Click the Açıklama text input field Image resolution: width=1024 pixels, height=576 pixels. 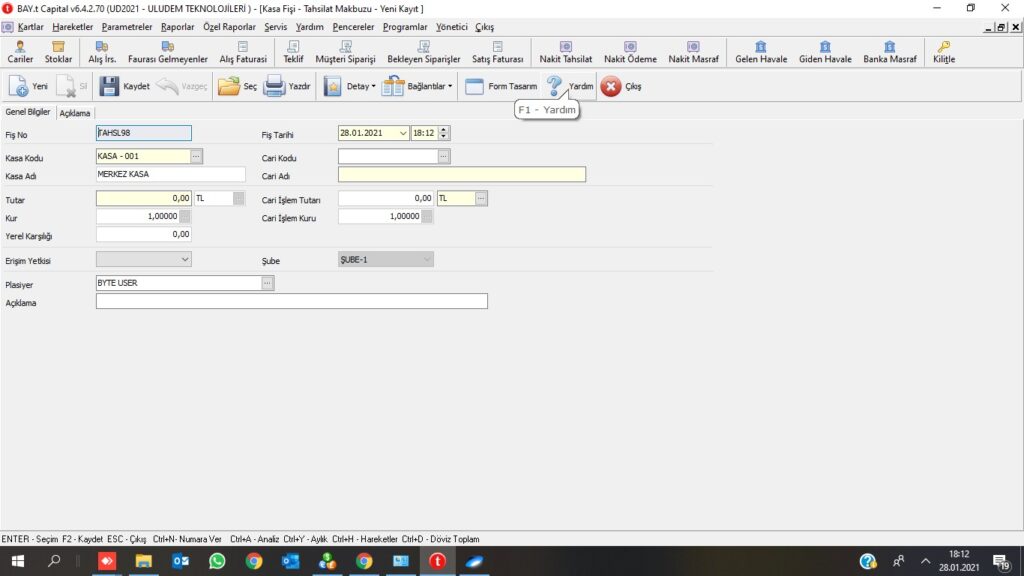click(x=291, y=301)
